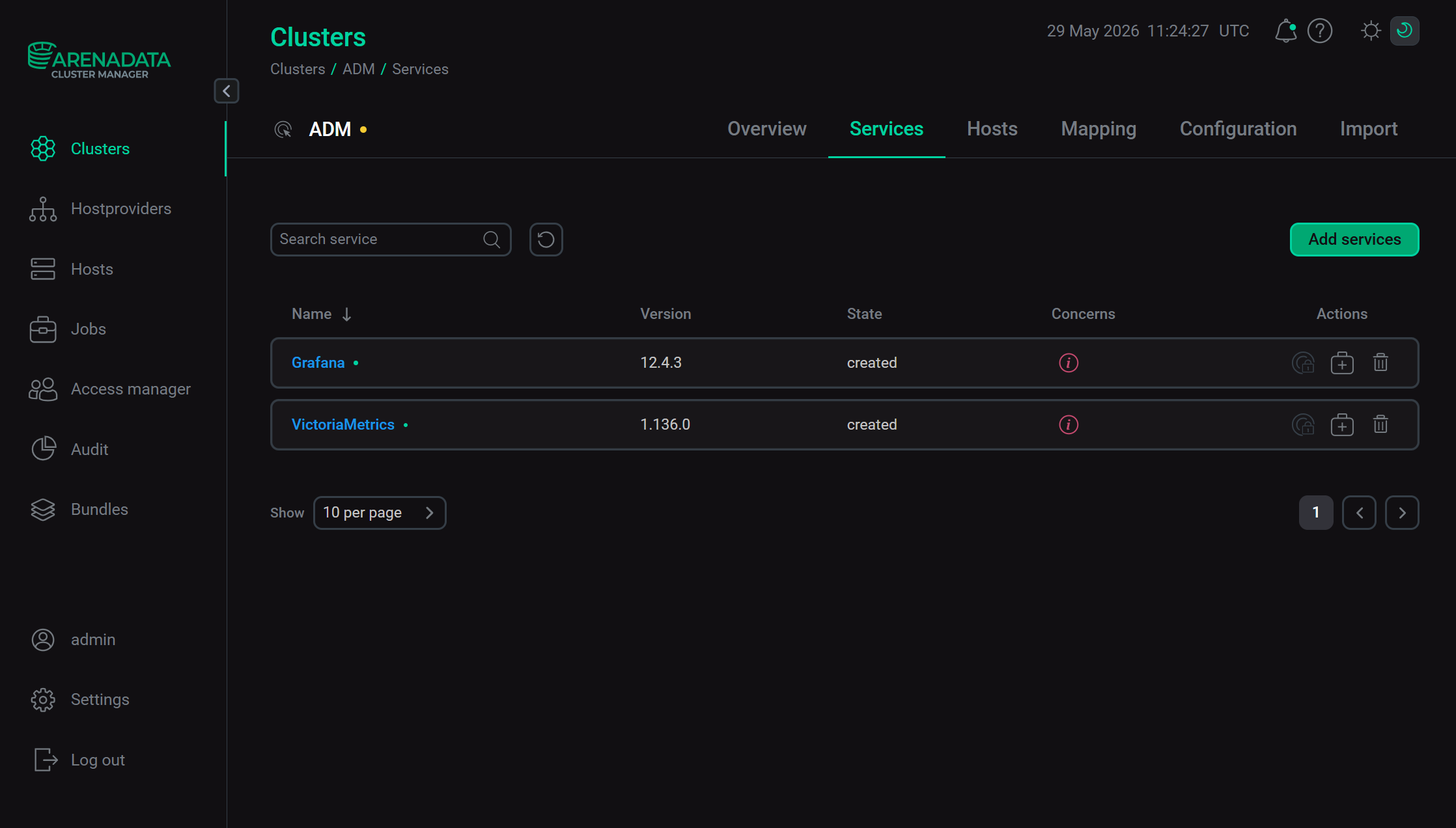Open the help question-mark icon

1320,31
